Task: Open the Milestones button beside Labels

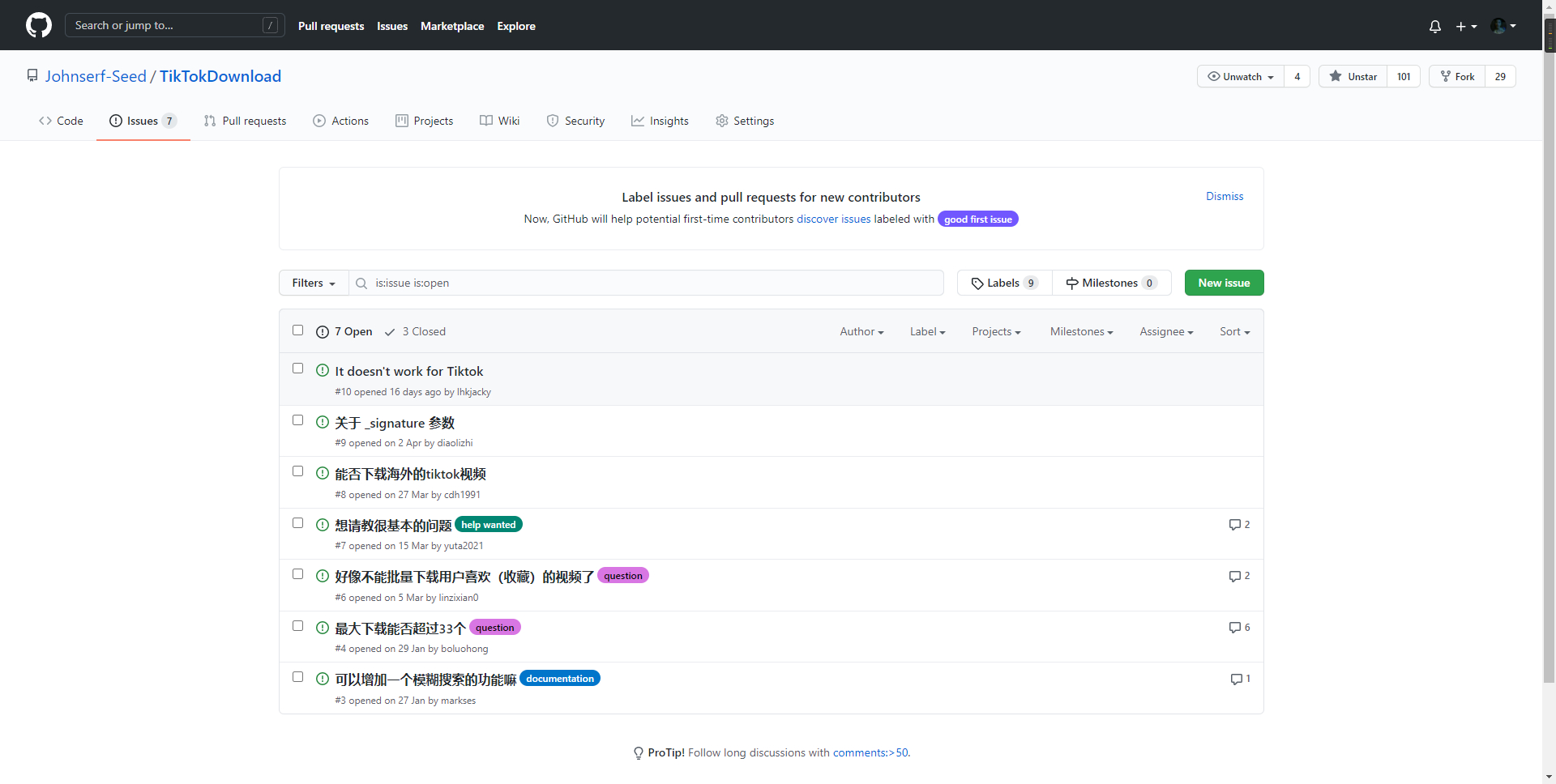Action: point(1111,283)
